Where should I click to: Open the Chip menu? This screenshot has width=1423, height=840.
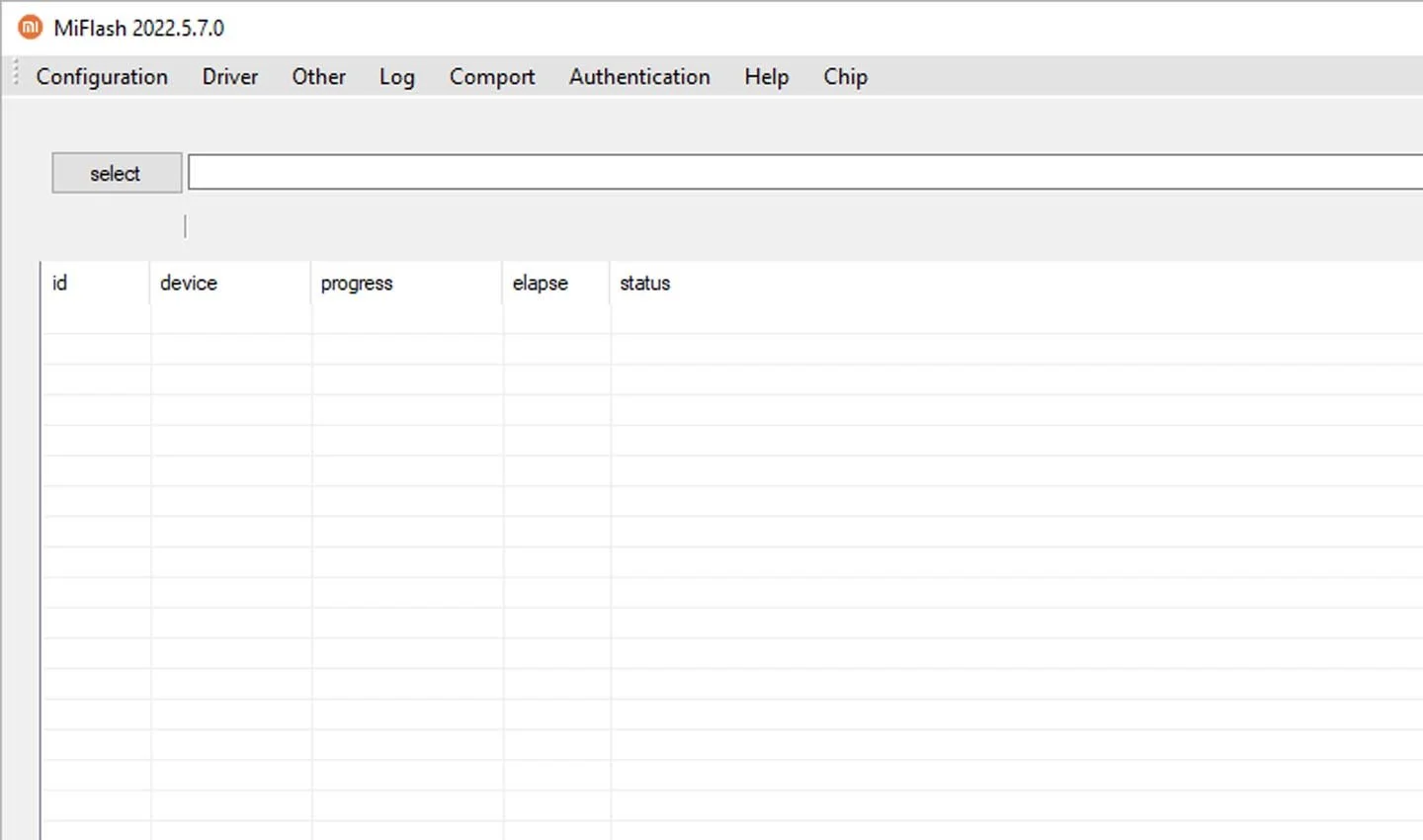(846, 77)
